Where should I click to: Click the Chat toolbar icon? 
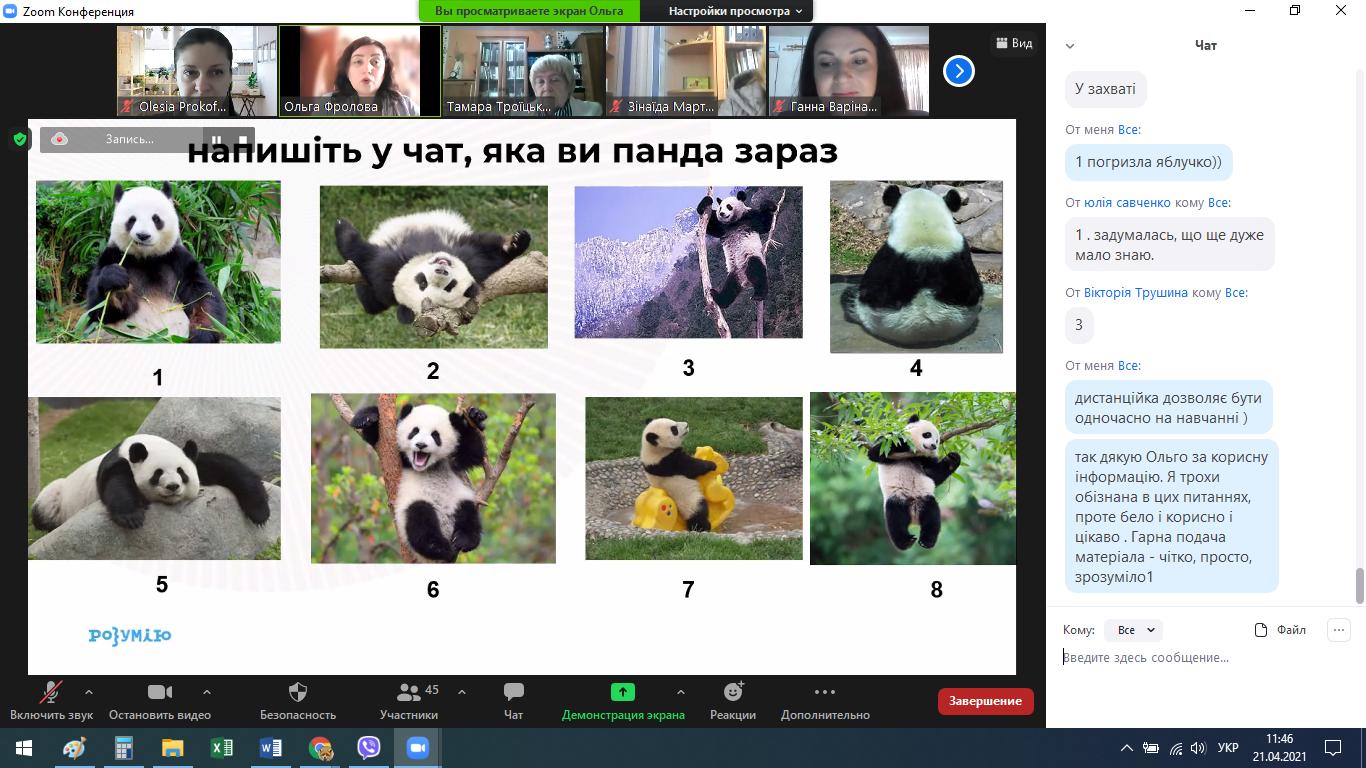[513, 692]
